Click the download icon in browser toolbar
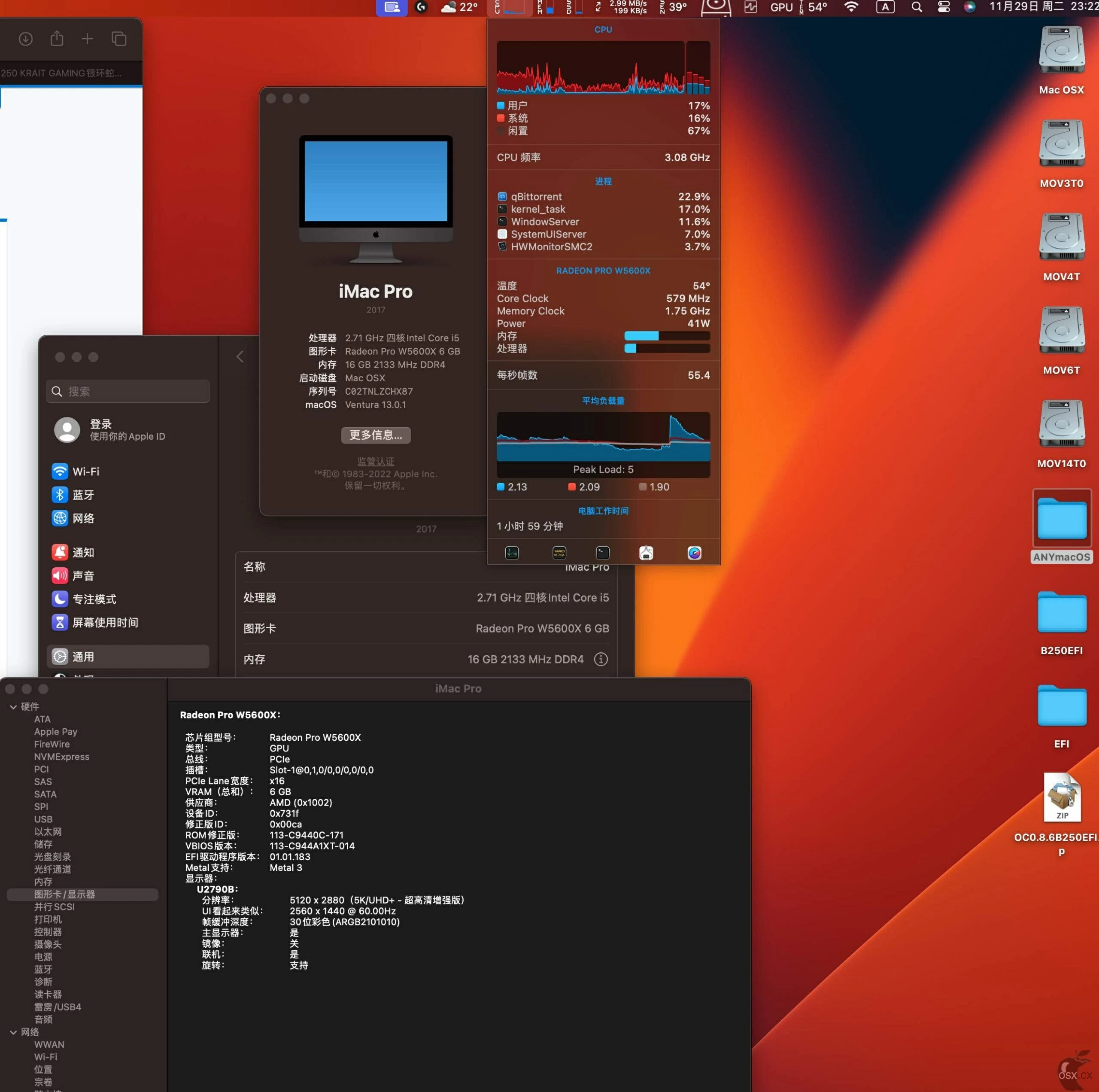Image resolution: width=1099 pixels, height=1092 pixels. coord(25,39)
